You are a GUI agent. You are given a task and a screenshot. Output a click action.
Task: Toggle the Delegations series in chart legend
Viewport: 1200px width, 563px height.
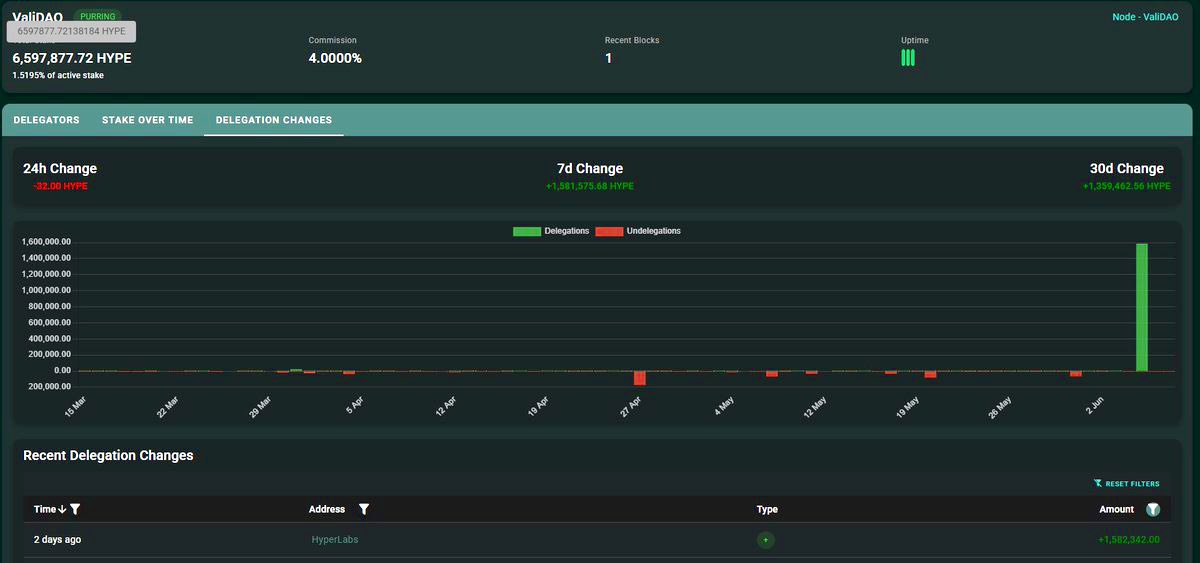(x=551, y=231)
